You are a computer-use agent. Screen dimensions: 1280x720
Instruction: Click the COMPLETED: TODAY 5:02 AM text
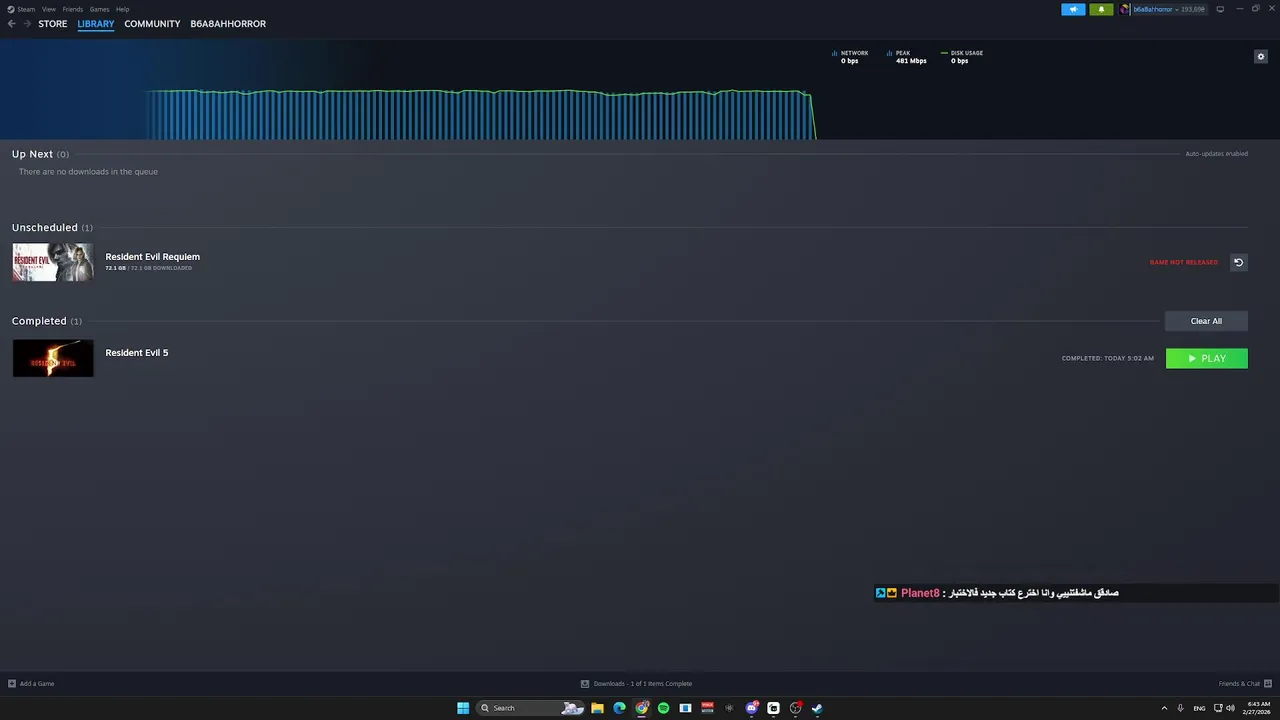pos(1108,358)
